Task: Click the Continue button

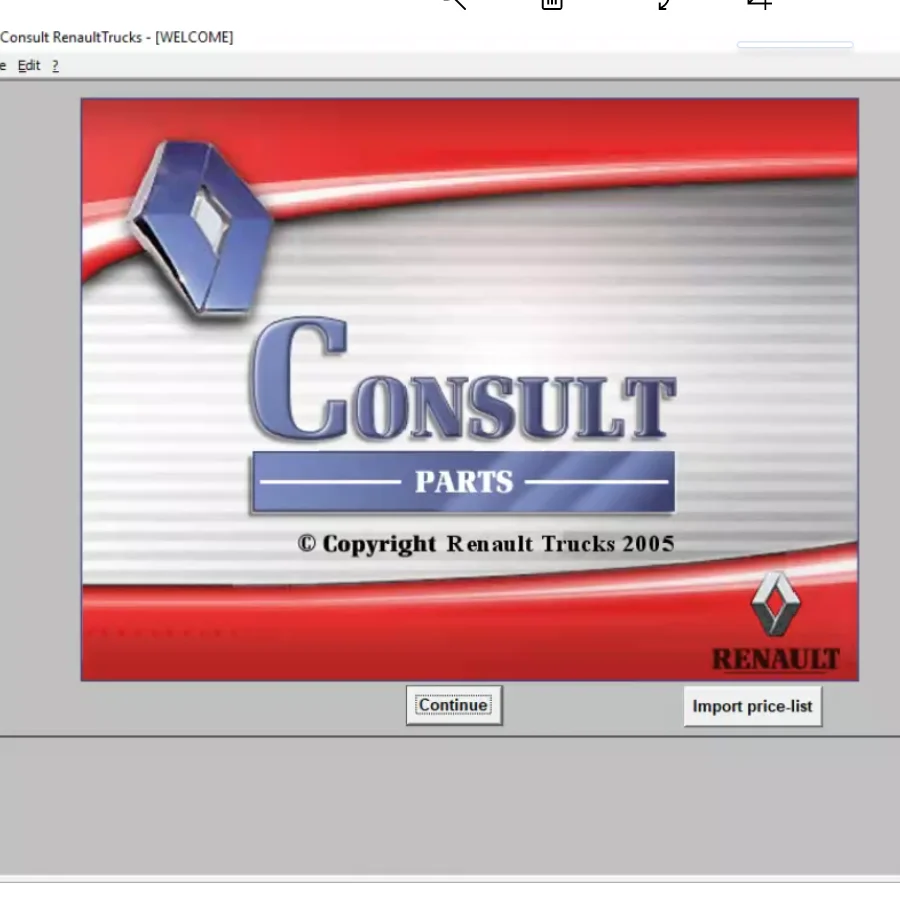Action: click(x=454, y=705)
